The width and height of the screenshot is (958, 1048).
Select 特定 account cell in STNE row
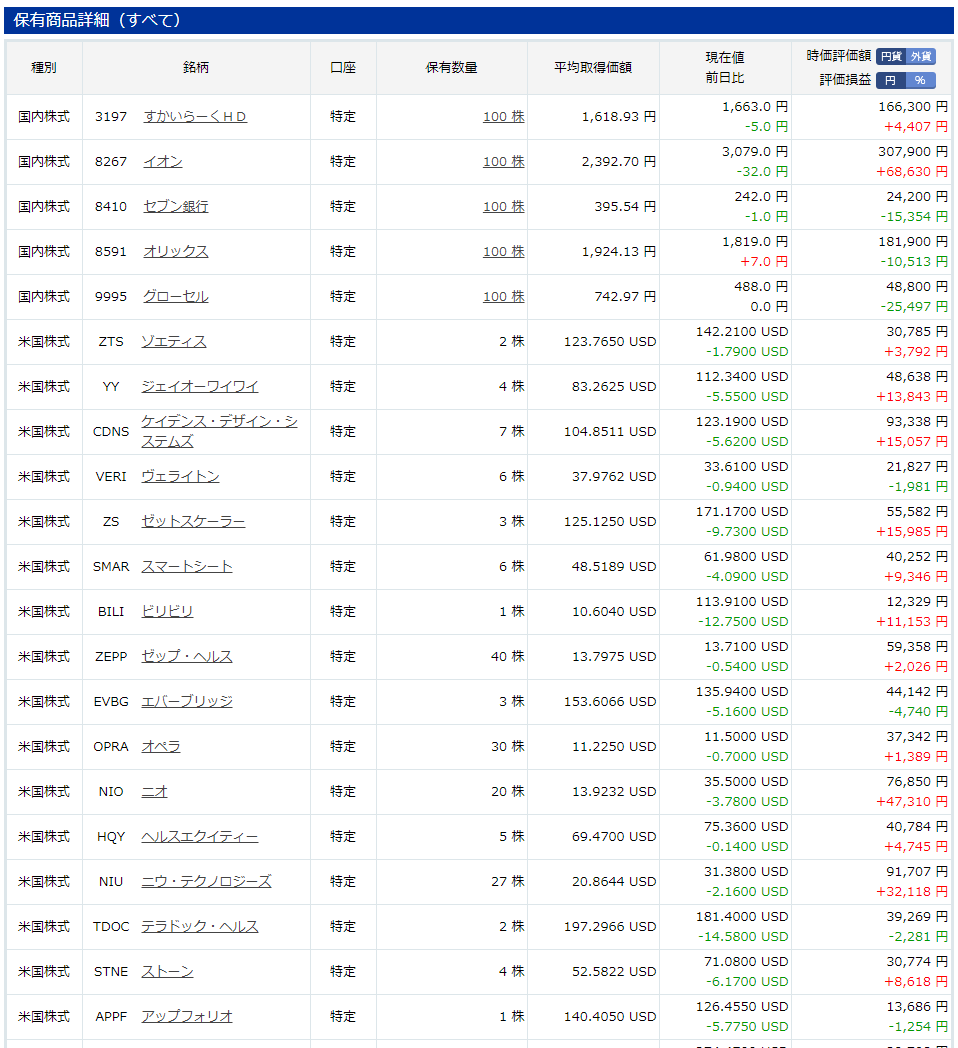tap(343, 971)
